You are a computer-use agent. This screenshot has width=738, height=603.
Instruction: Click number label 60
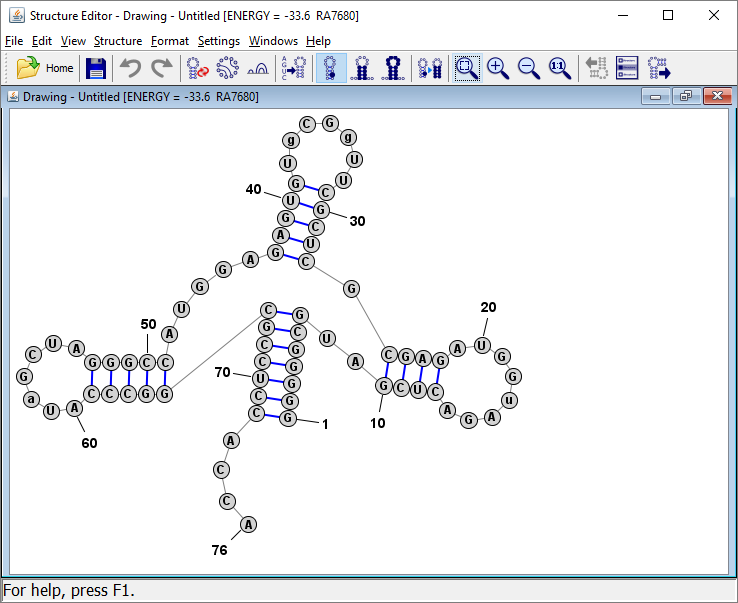click(x=89, y=443)
